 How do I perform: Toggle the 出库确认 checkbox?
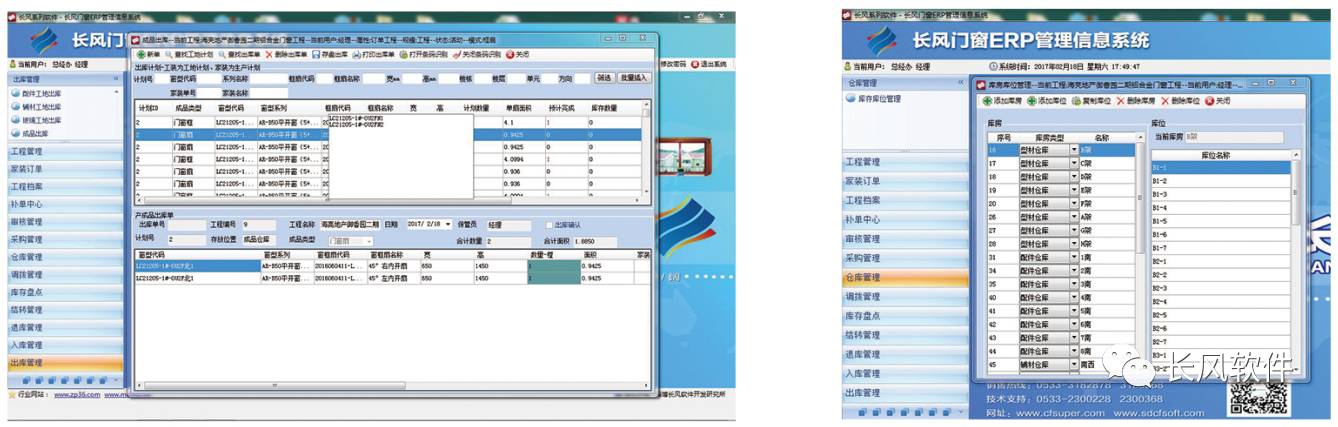click(547, 225)
